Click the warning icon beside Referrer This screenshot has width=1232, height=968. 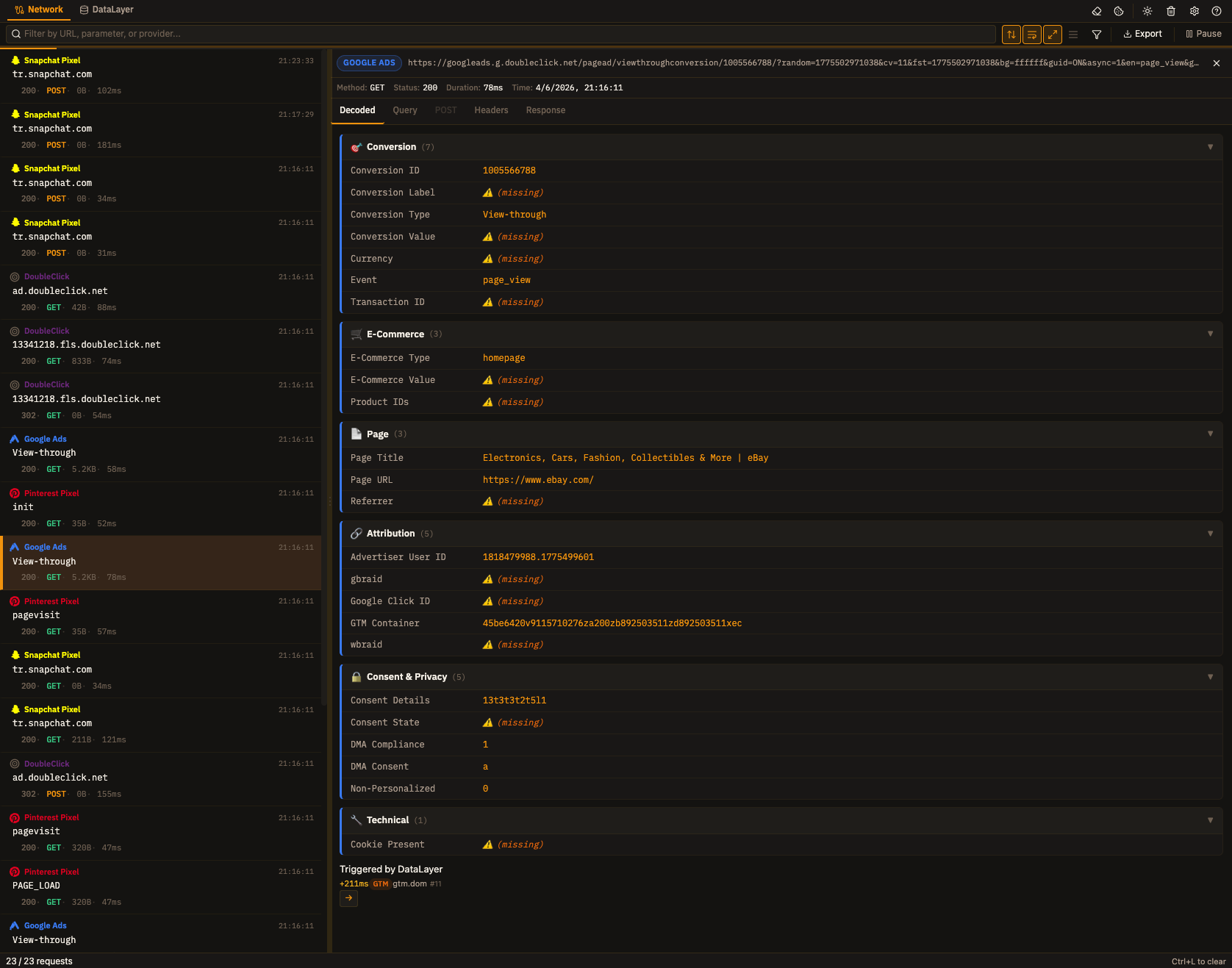point(487,501)
